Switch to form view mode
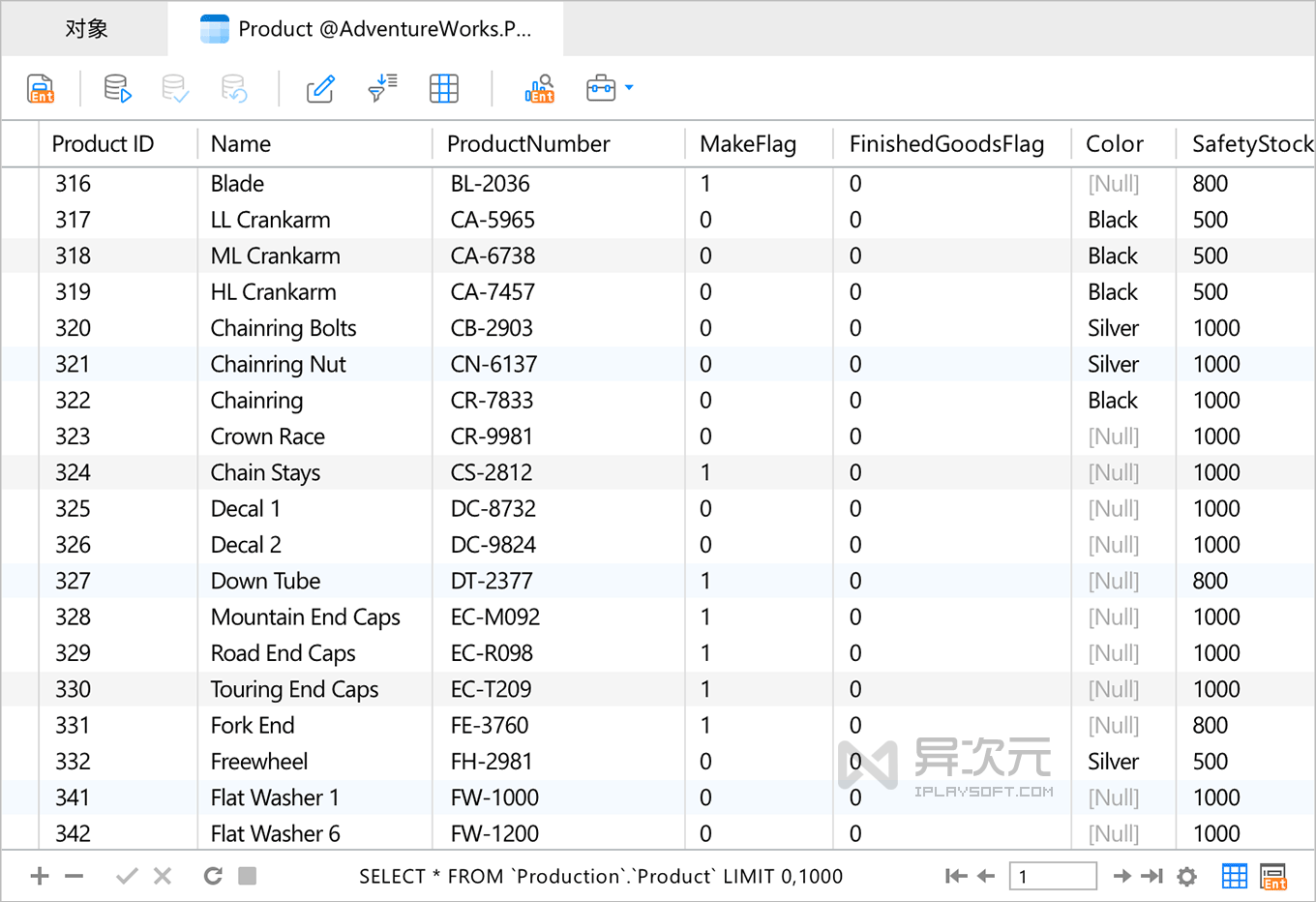This screenshot has width=1316, height=902. [x=1273, y=876]
